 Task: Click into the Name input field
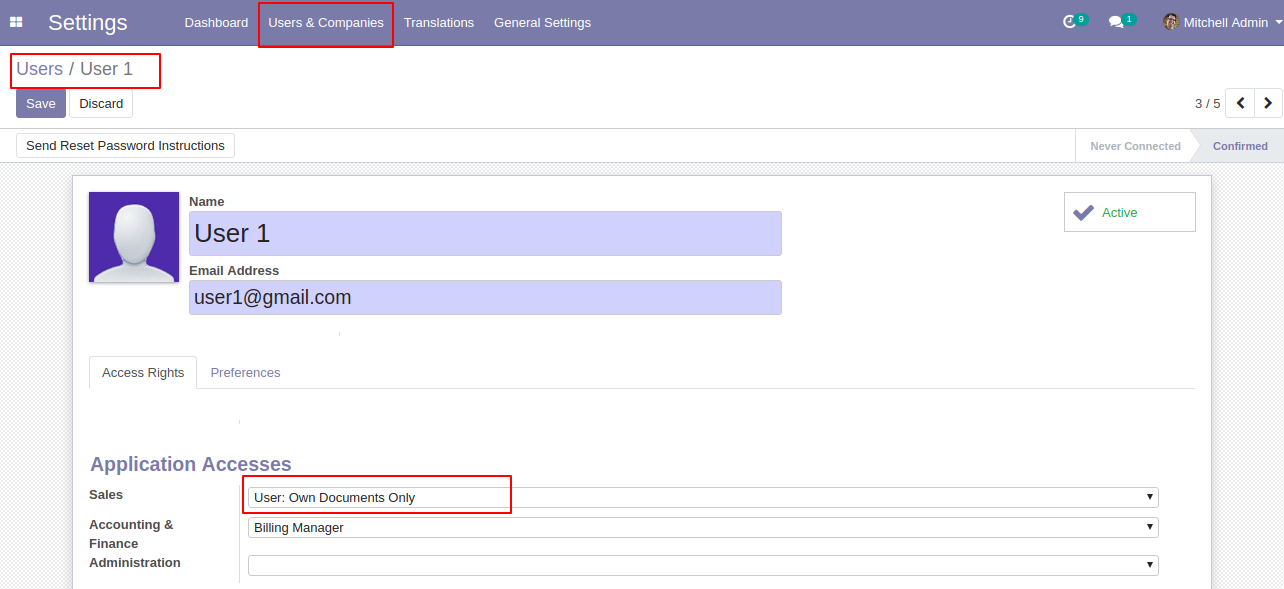pos(485,233)
